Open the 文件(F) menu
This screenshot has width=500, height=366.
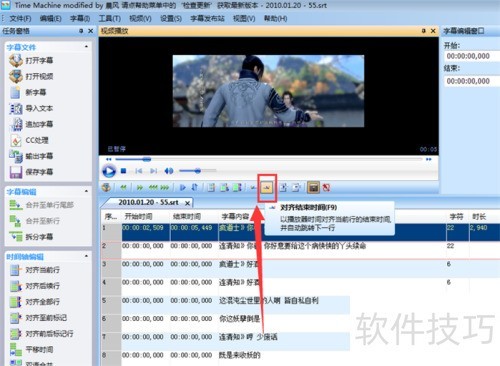20,18
